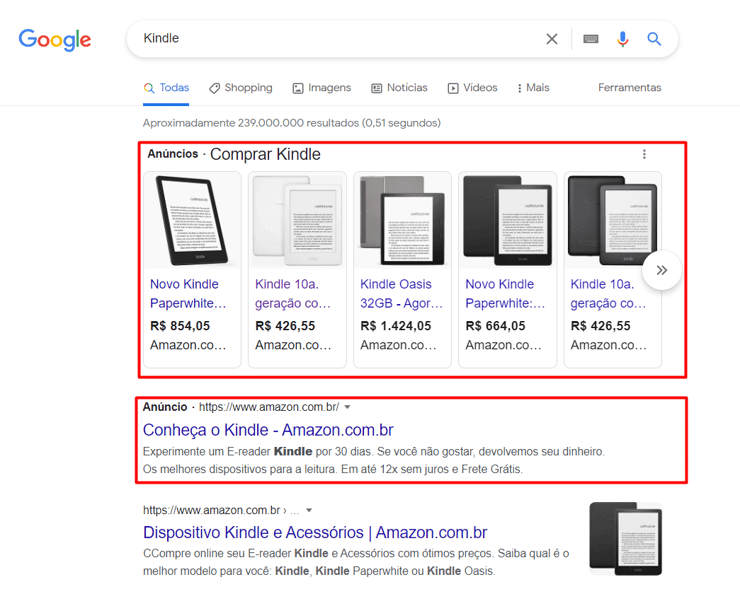Image resolution: width=740 pixels, height=594 pixels.
Task: Switch to the Imagens tab
Action: [x=322, y=88]
